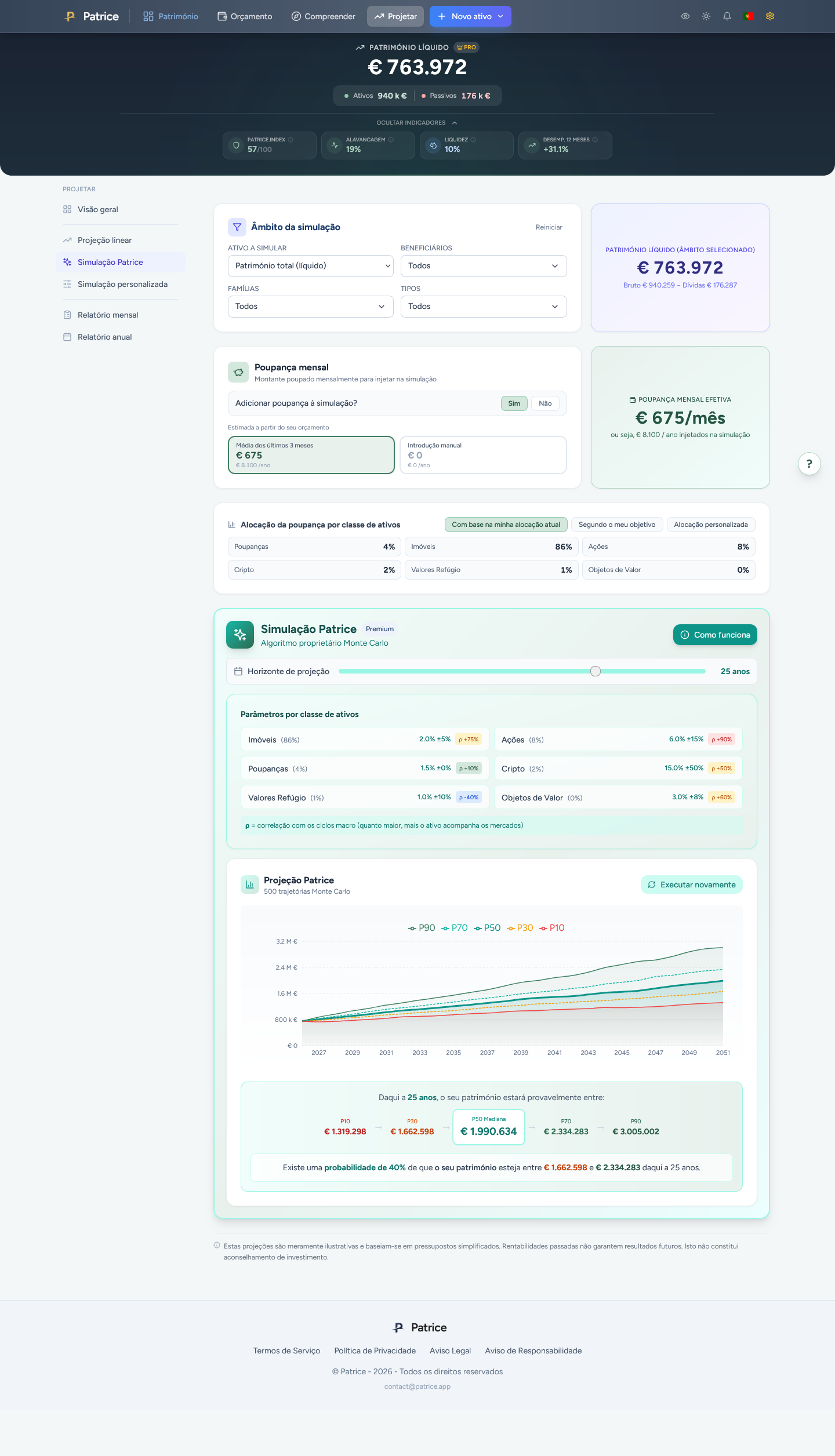
Task: Toggle P10 series in chart legend
Action: pos(552,928)
